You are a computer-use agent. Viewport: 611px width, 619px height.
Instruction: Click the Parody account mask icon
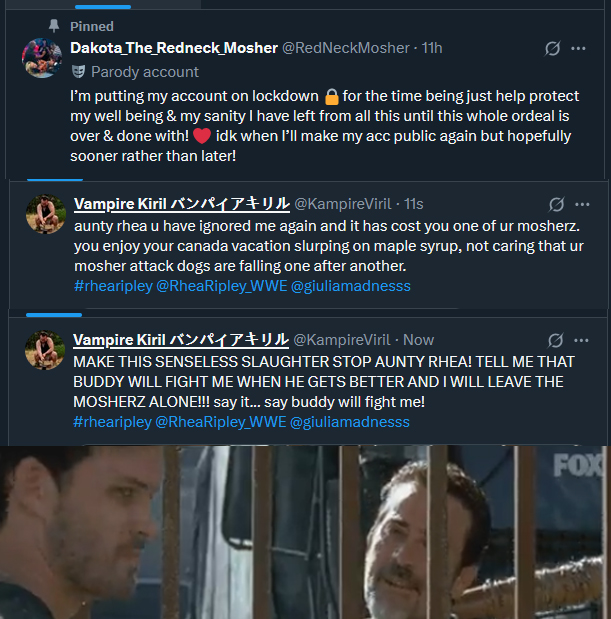tap(79, 72)
